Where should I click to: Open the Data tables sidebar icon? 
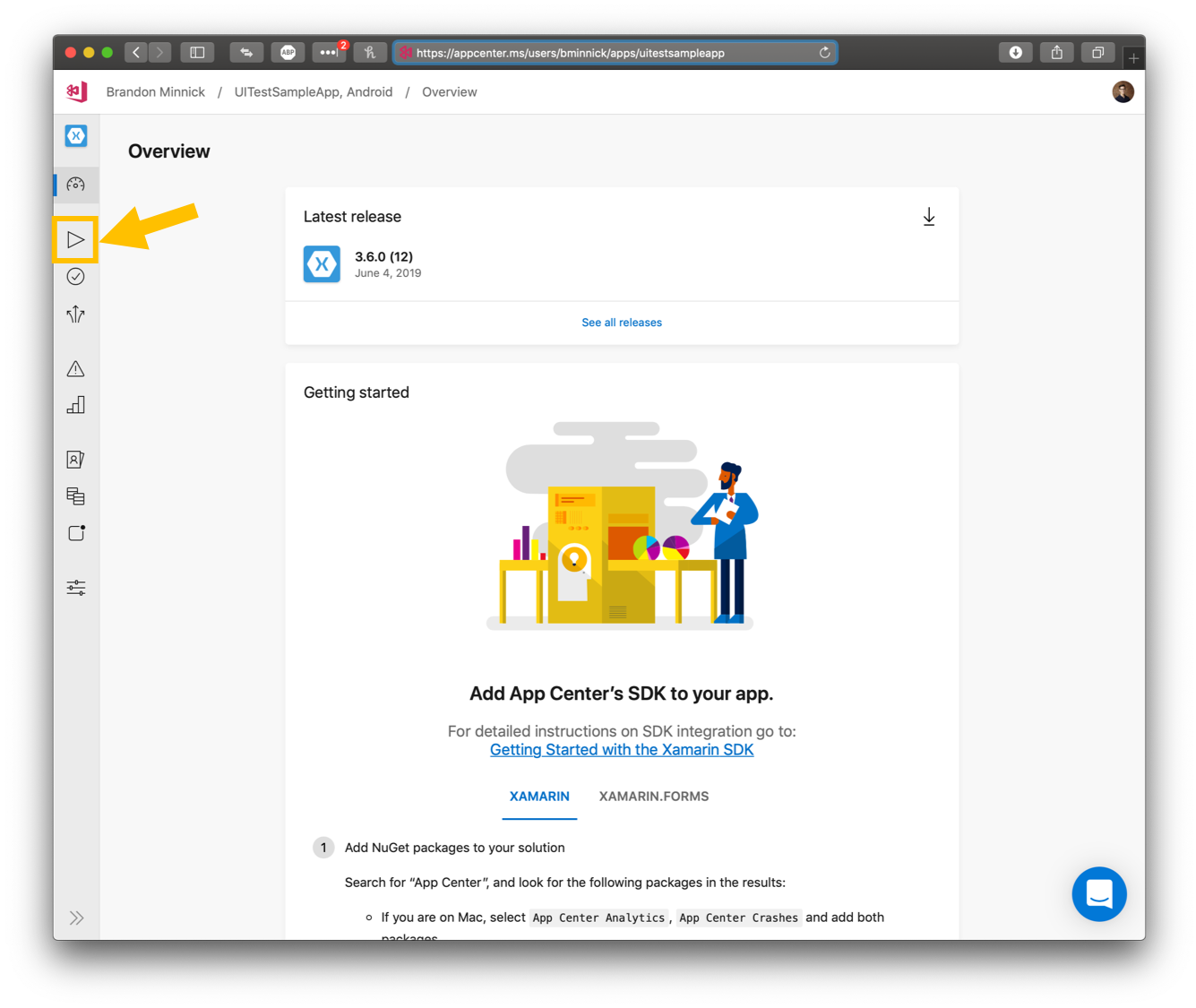coord(76,496)
